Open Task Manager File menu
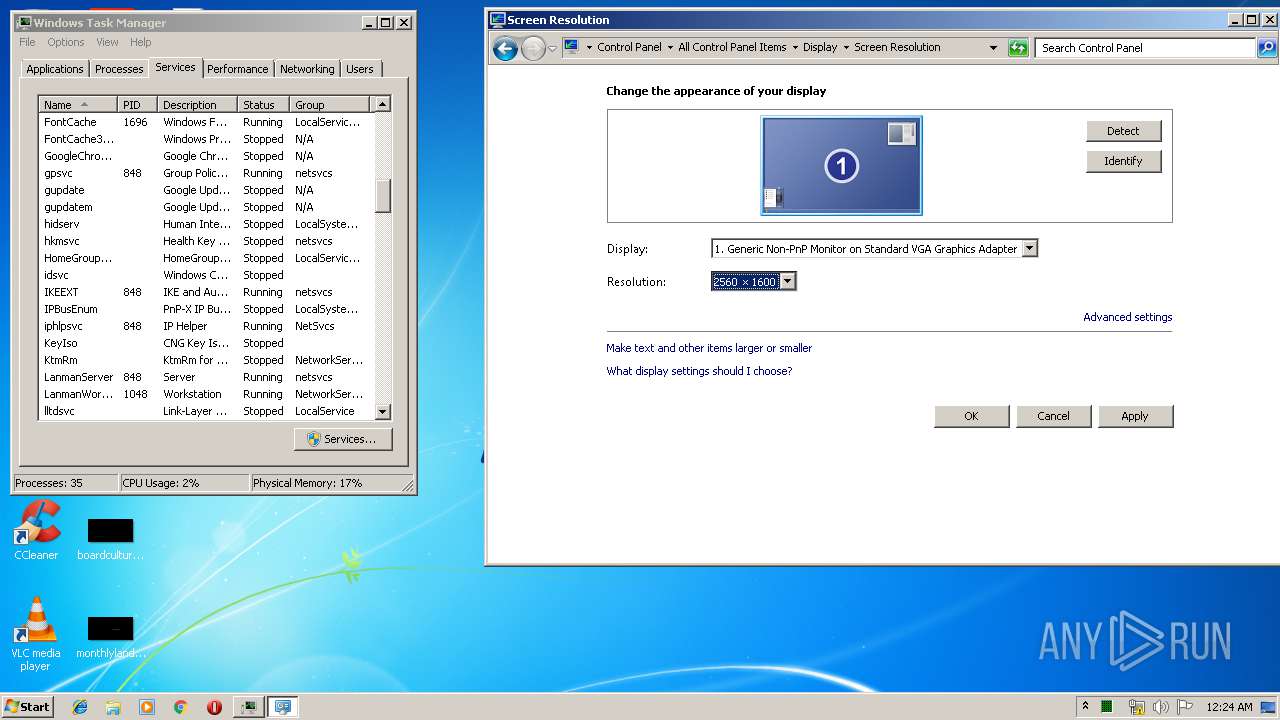 tap(27, 42)
